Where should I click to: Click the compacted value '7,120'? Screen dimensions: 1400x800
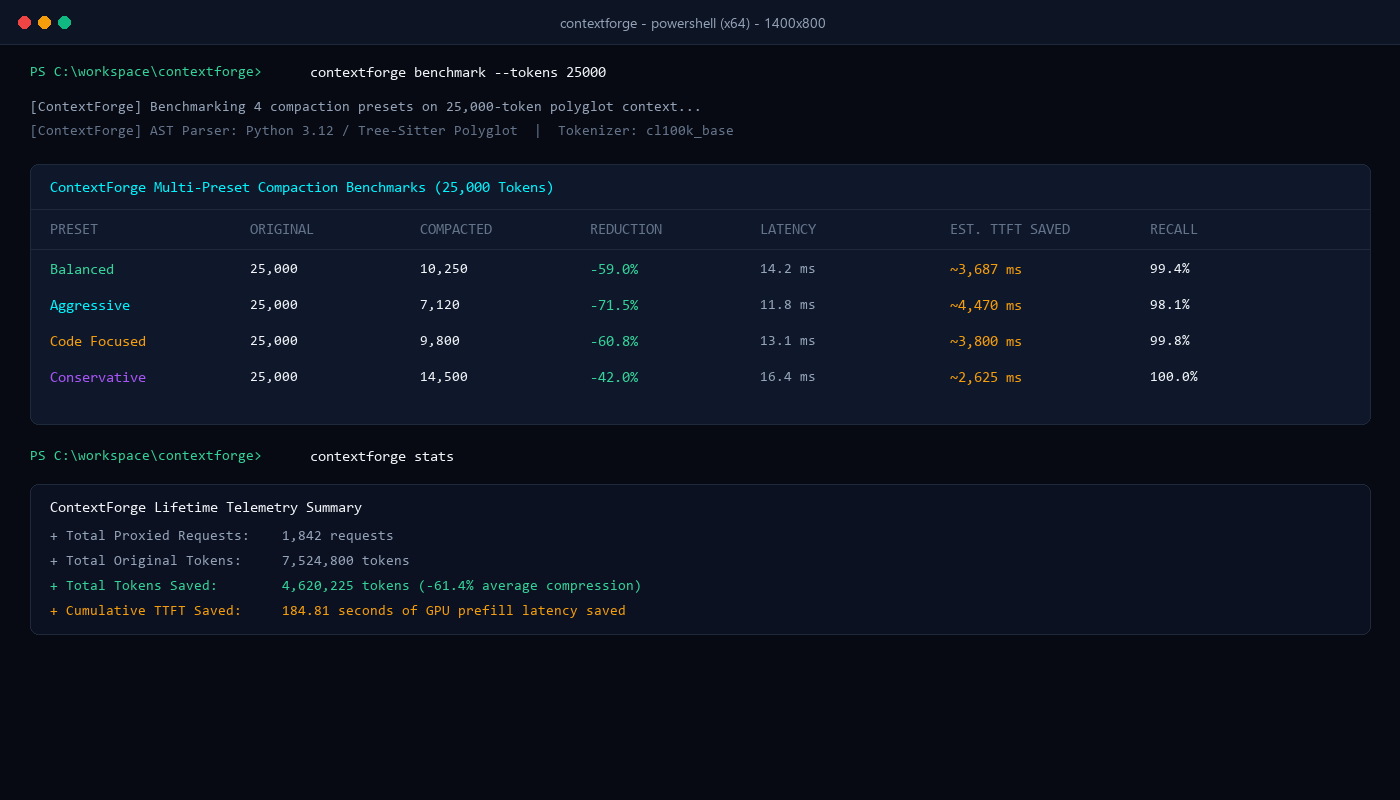[440, 305]
